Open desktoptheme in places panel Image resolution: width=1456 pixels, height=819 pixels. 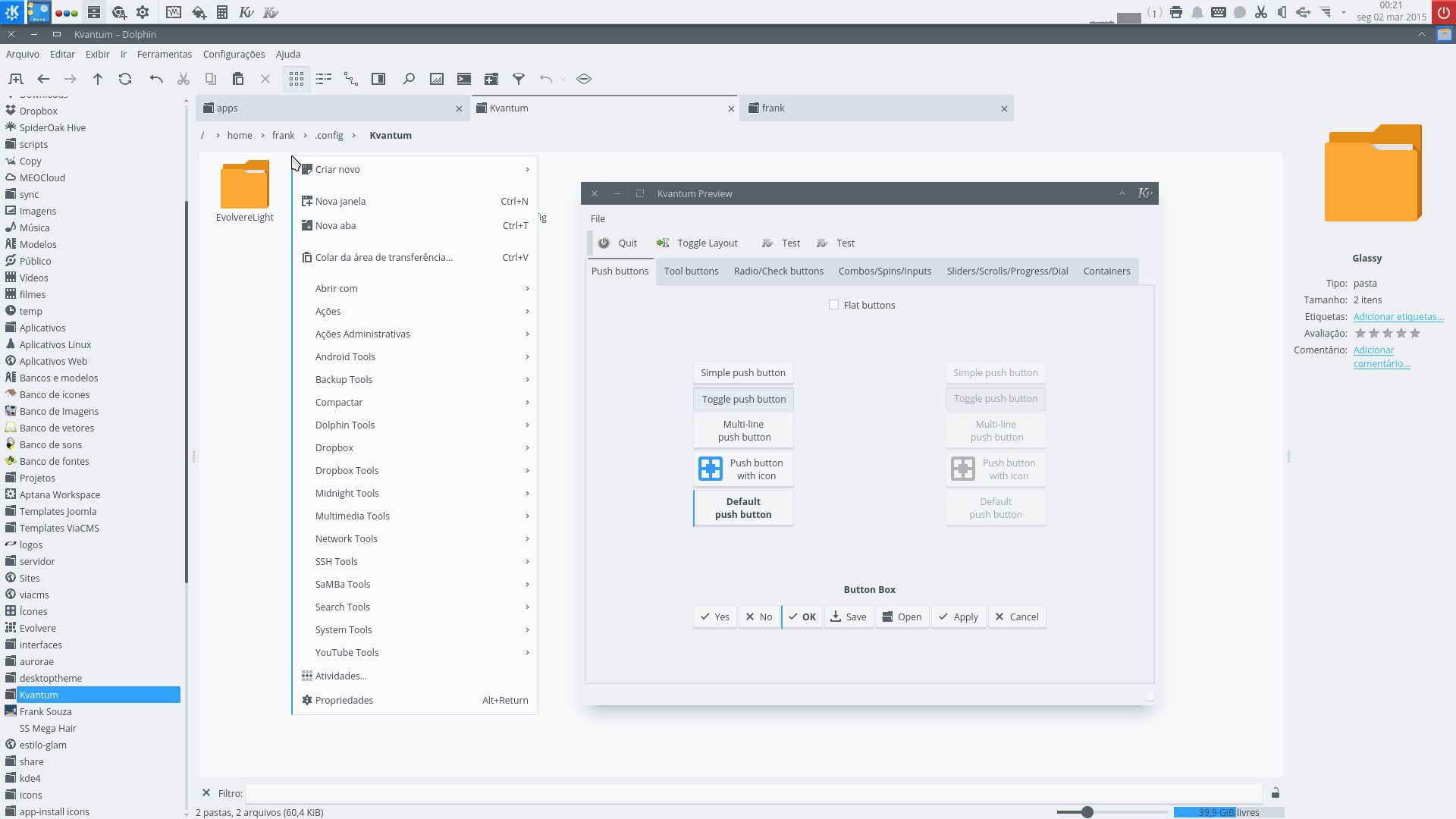(x=50, y=678)
